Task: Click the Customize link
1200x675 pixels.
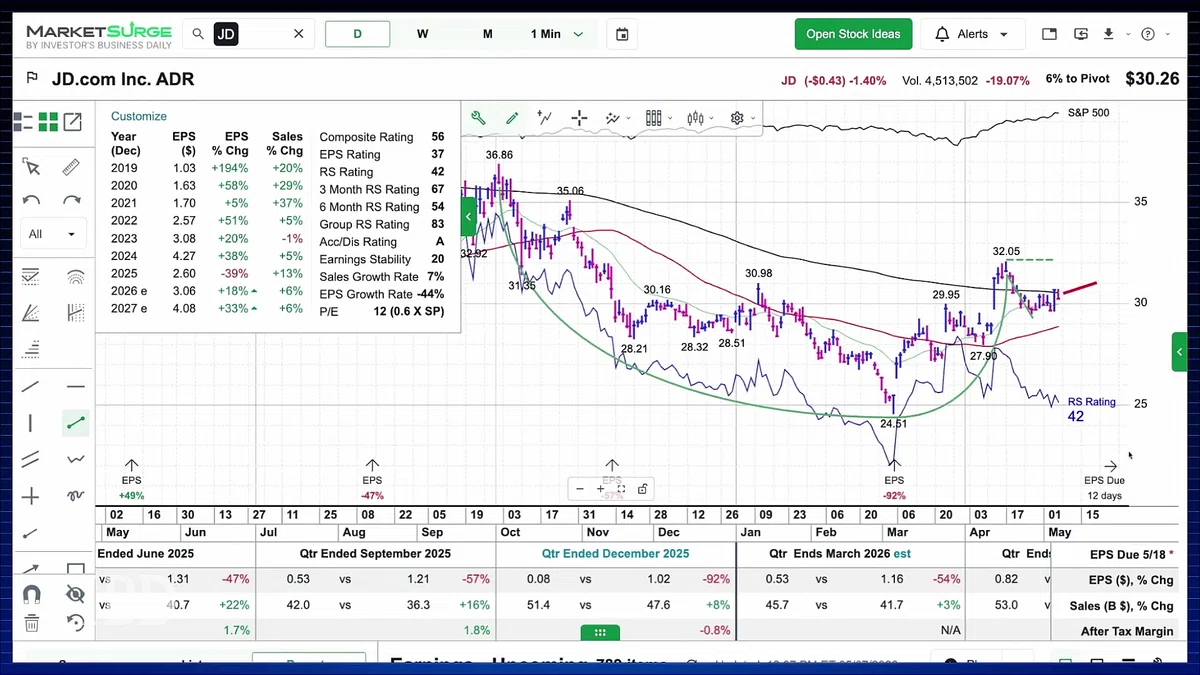Action: (x=139, y=116)
